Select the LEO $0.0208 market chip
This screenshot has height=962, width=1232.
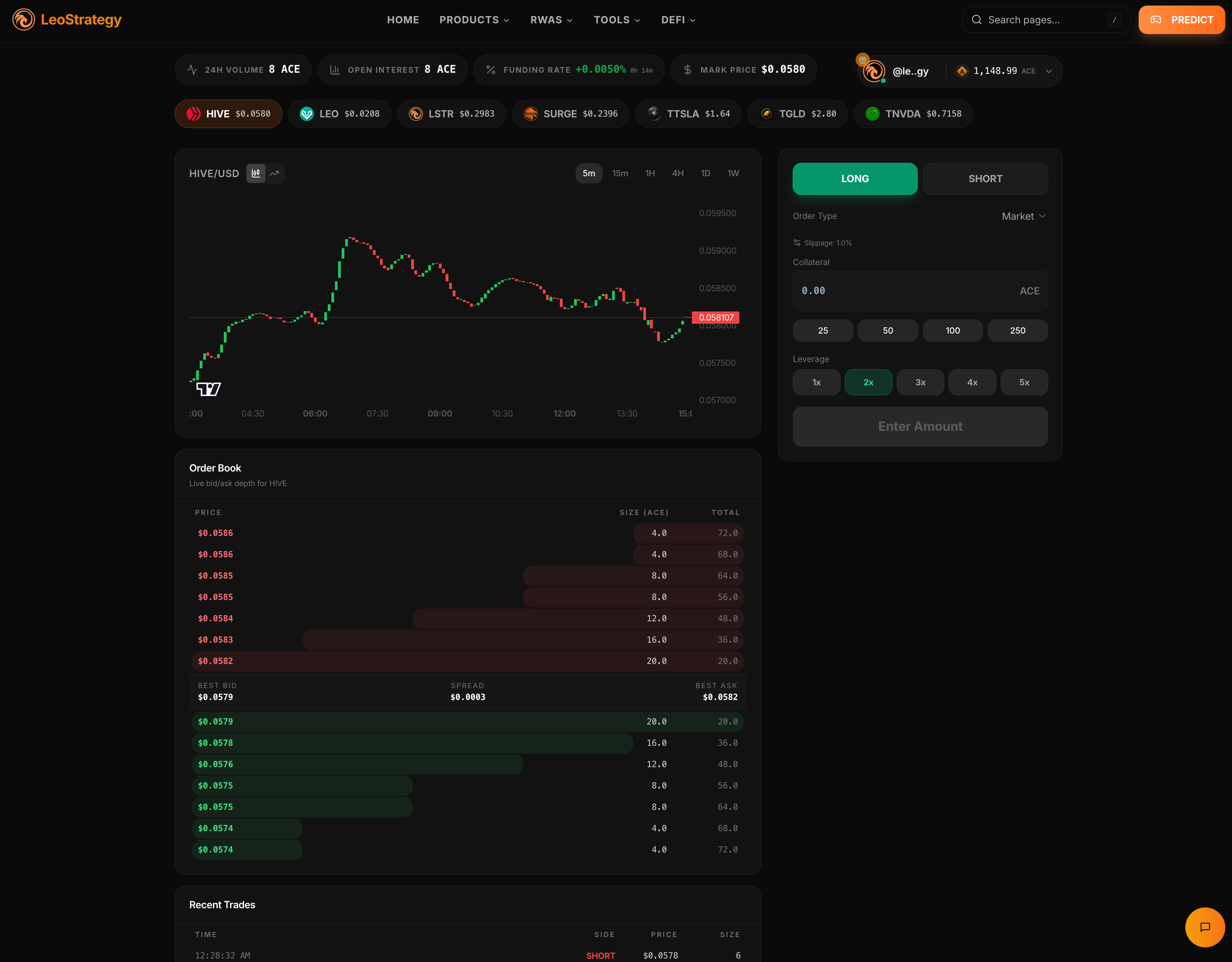coord(340,114)
